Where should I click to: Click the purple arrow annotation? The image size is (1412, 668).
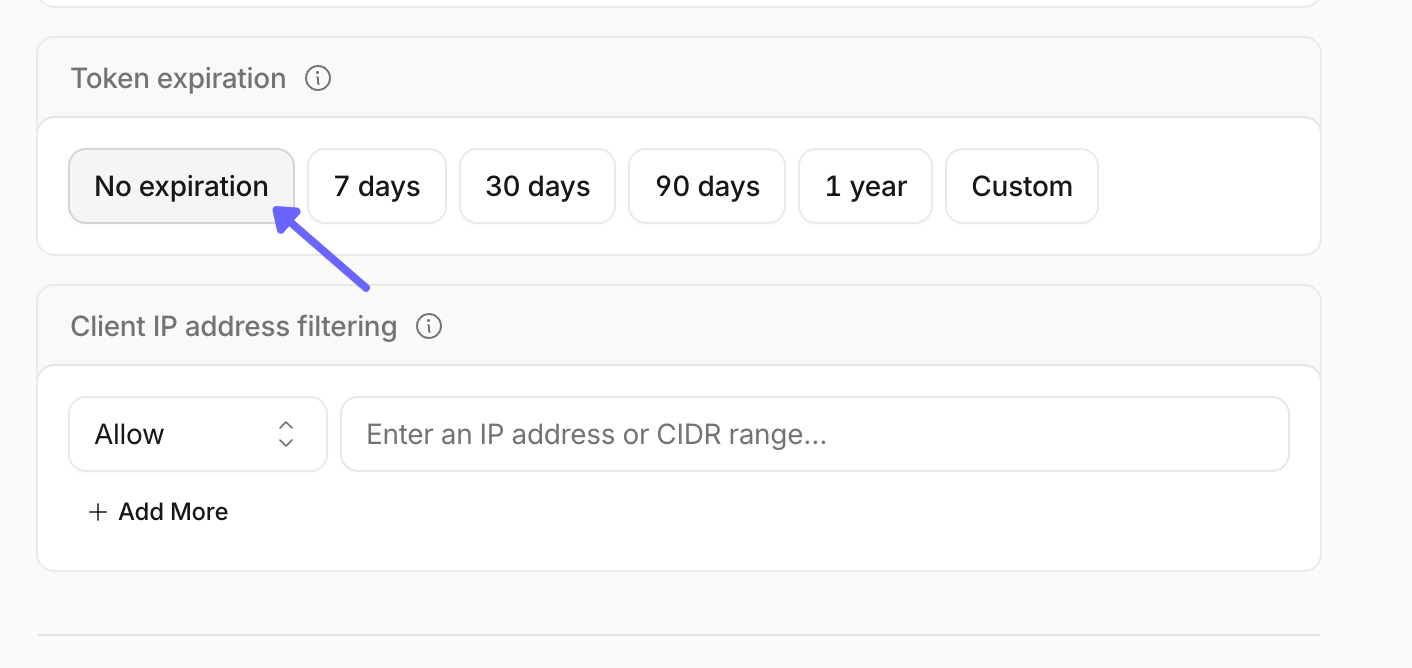coord(322,248)
